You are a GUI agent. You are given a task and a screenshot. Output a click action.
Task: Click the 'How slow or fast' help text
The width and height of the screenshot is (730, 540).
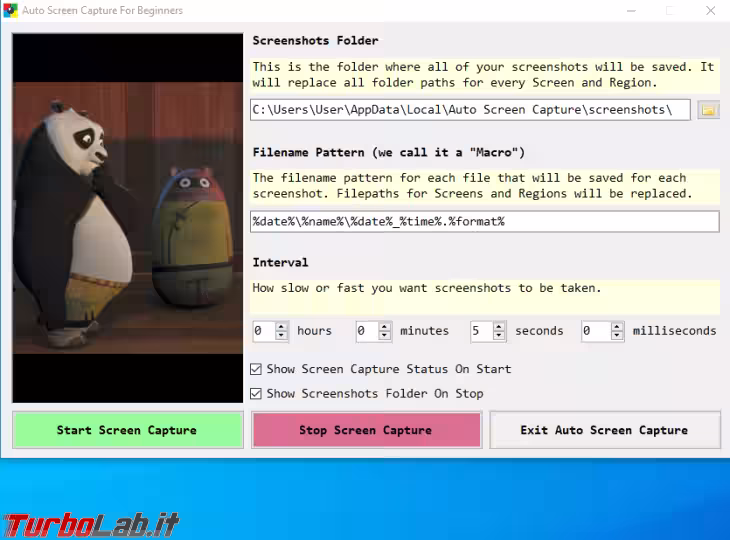point(427,288)
